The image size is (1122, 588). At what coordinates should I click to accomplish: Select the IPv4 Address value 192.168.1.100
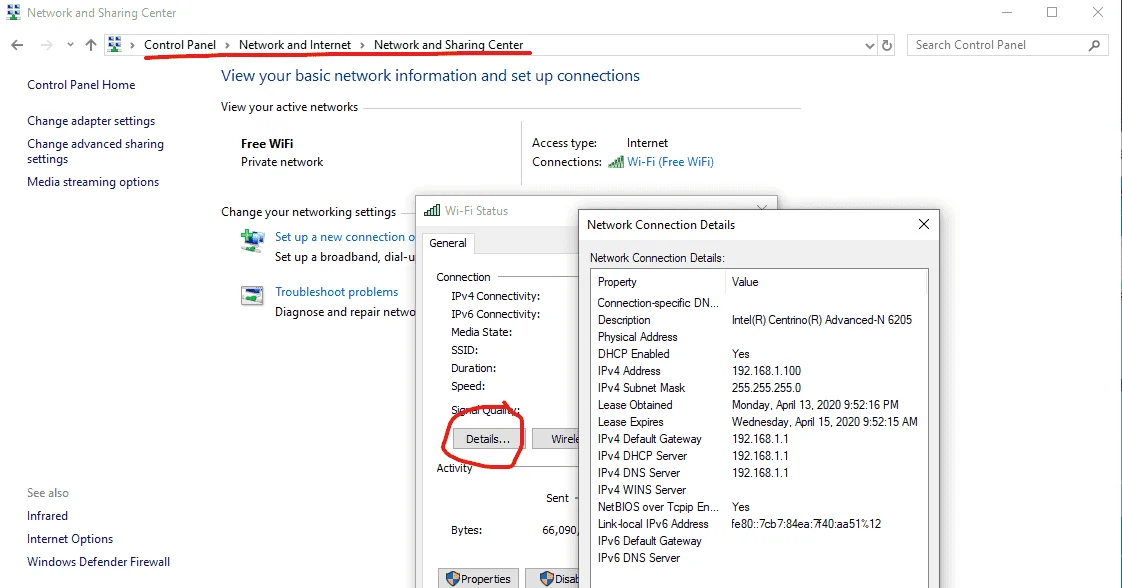click(766, 371)
